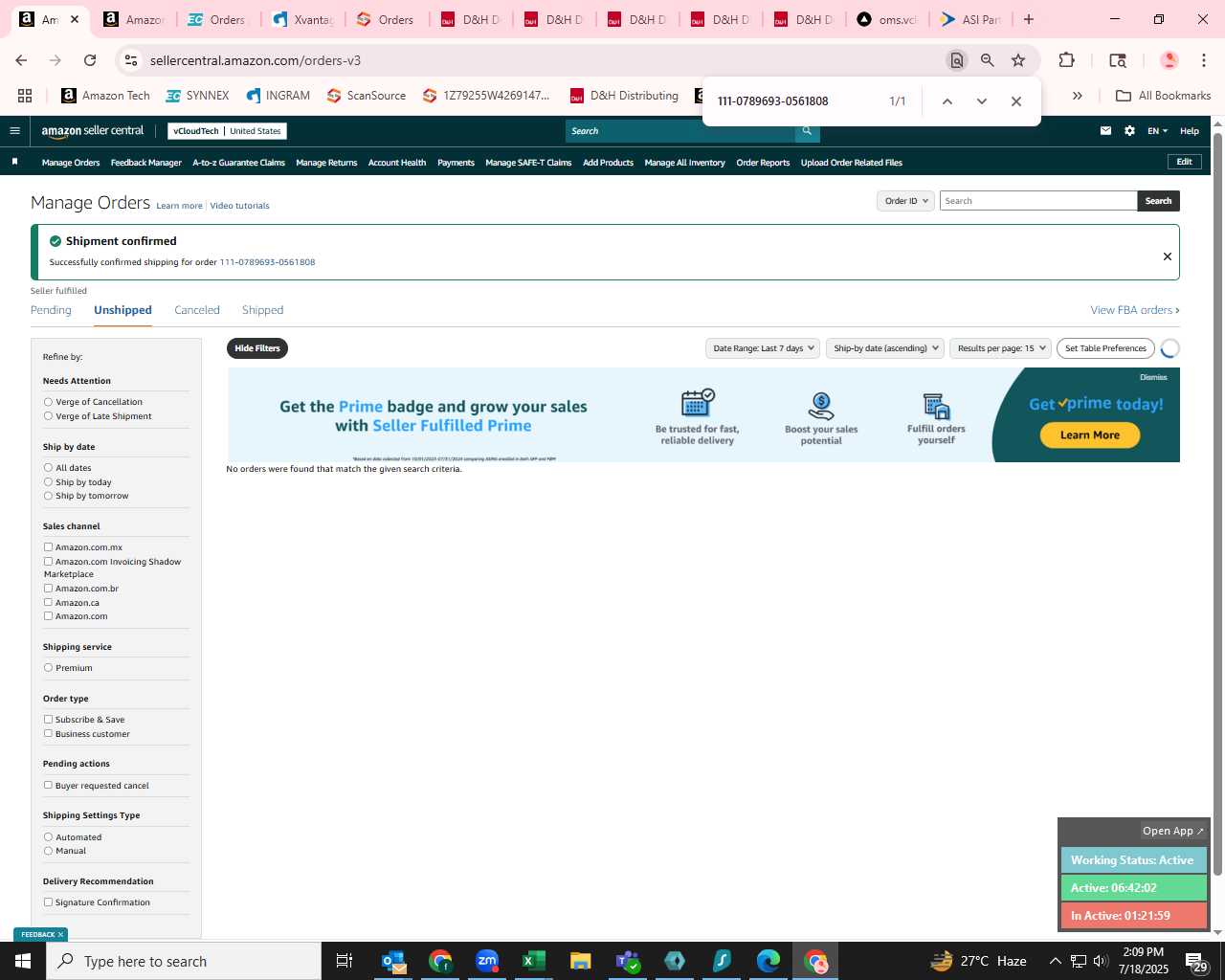Image resolution: width=1225 pixels, height=980 pixels.
Task: Check the Amazon.ca sales channel
Action: [48, 603]
